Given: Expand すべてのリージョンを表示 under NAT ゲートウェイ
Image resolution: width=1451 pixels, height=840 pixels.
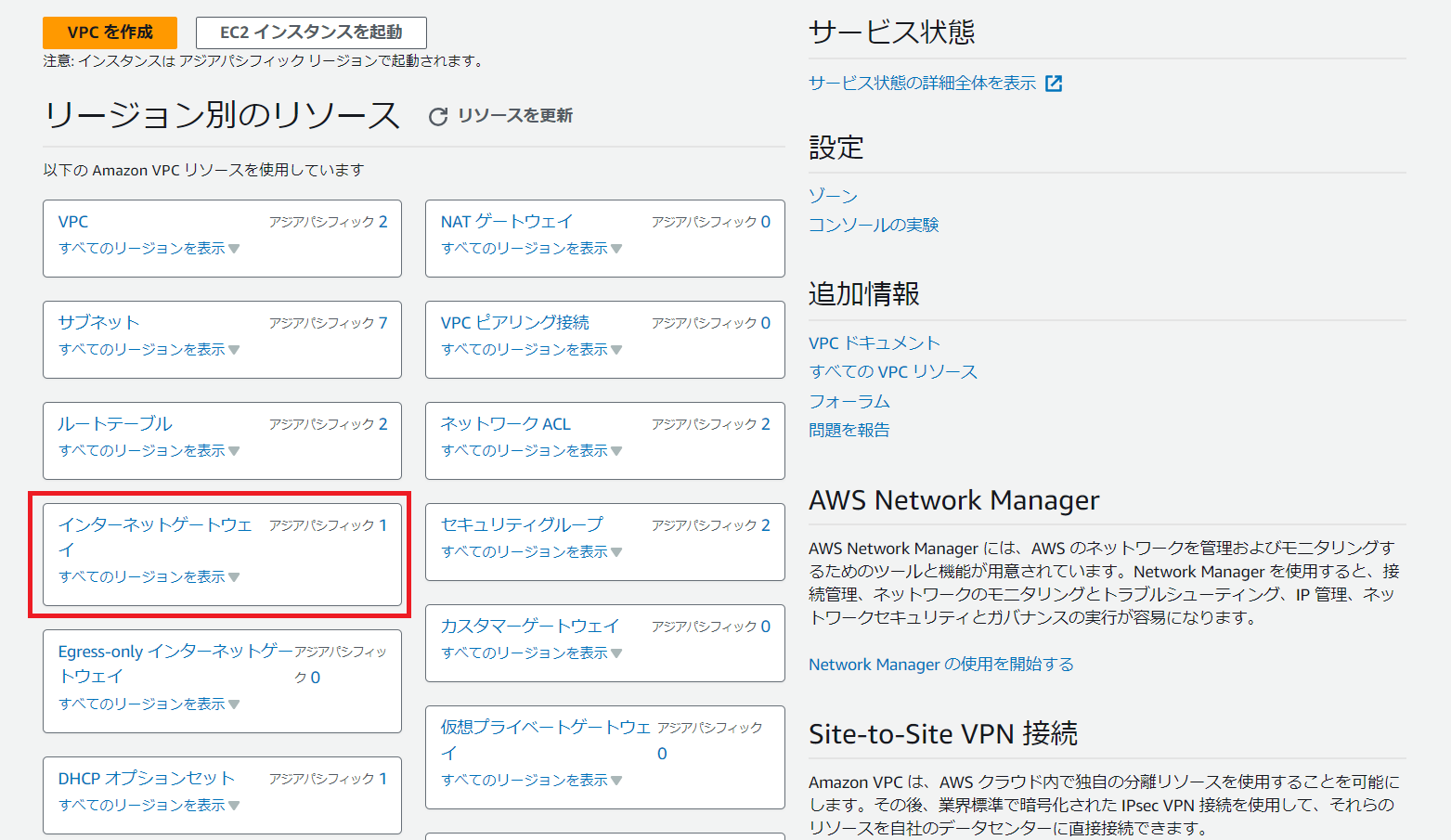Looking at the screenshot, I should click(x=531, y=249).
